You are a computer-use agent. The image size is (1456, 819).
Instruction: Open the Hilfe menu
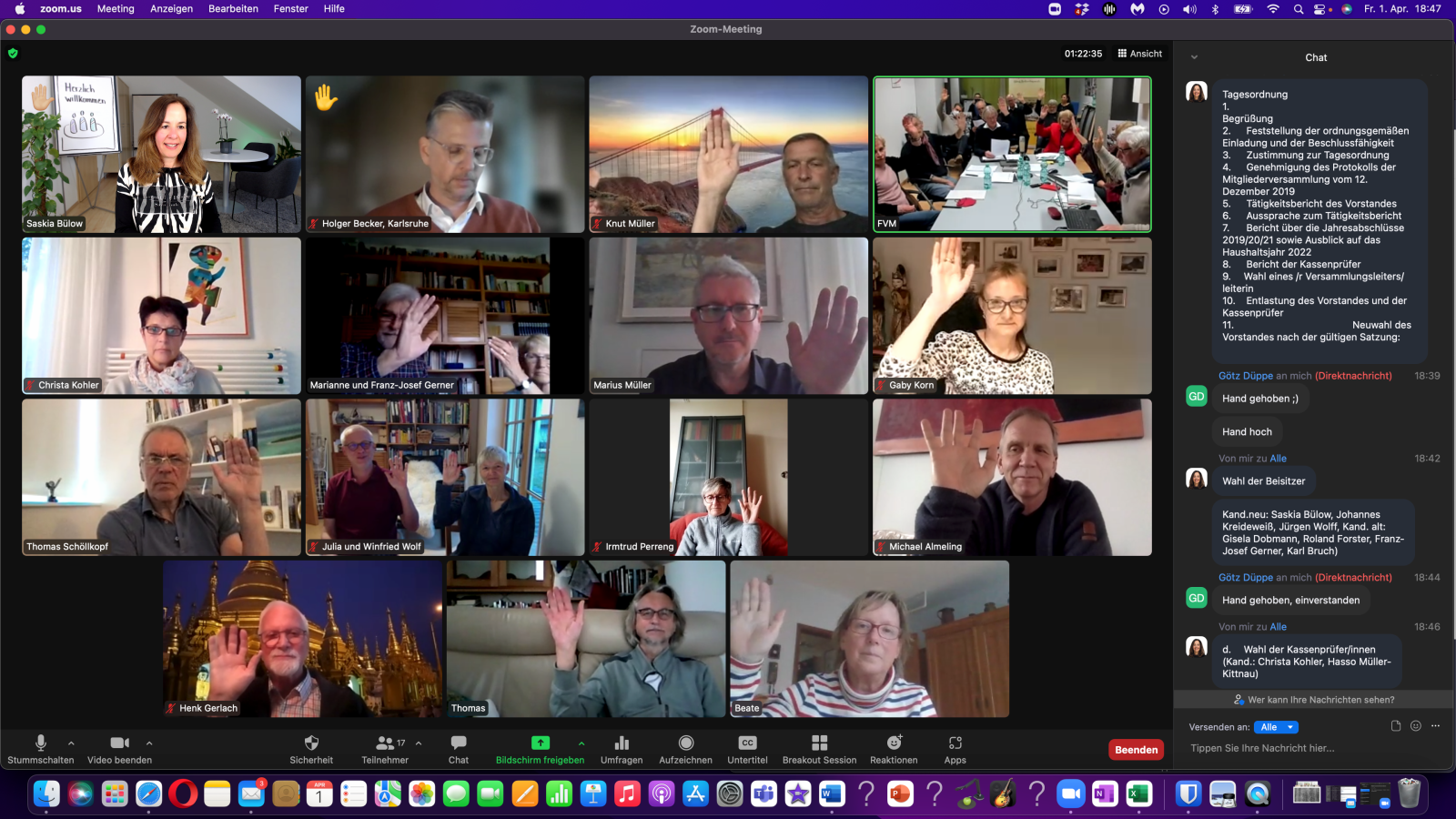coord(334,9)
